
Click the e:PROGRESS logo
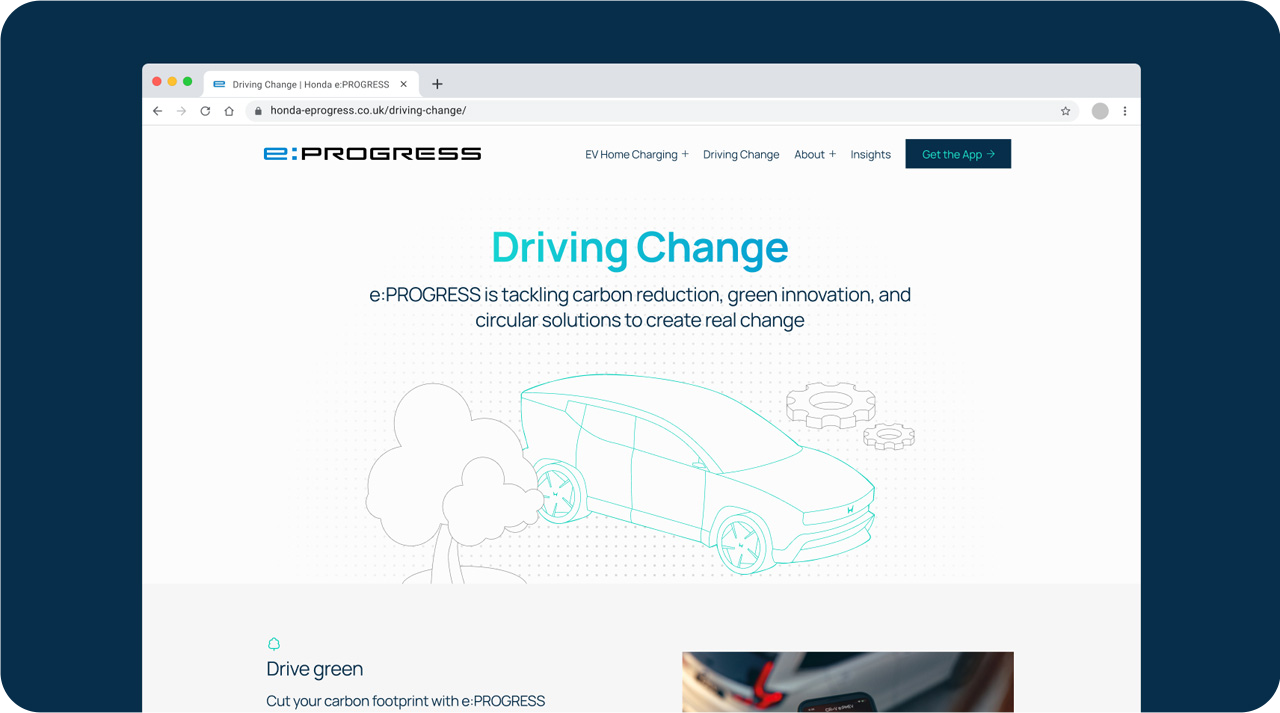pos(372,153)
